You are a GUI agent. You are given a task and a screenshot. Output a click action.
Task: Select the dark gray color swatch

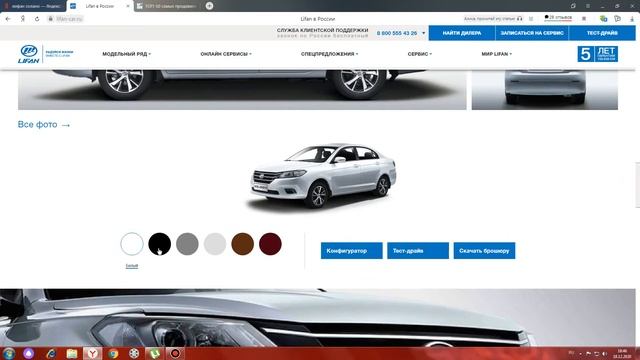pos(187,244)
